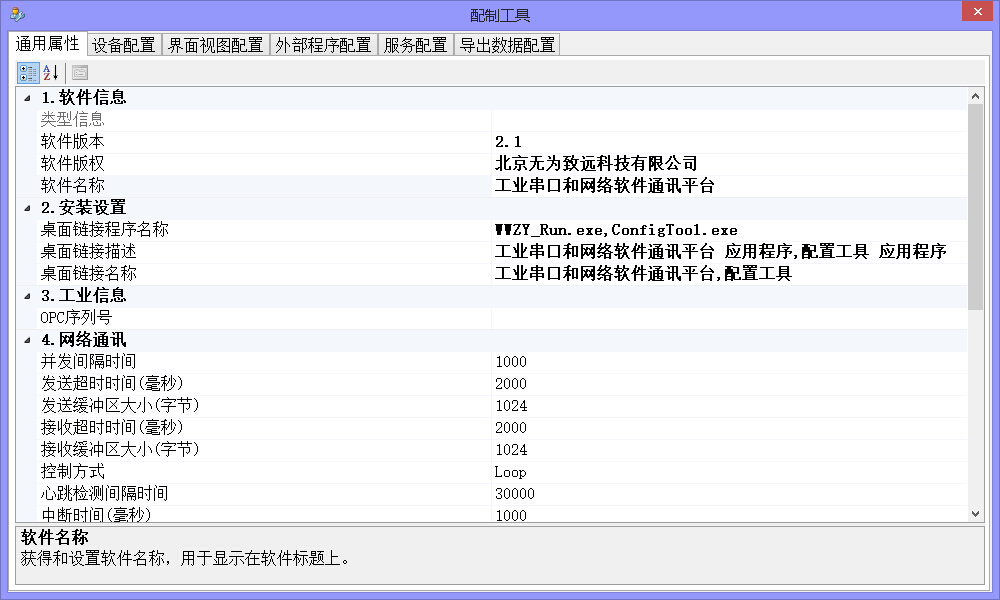This screenshot has height=600, width=1000.
Task: Click the empty OPC序列号 value field
Action: point(729,318)
